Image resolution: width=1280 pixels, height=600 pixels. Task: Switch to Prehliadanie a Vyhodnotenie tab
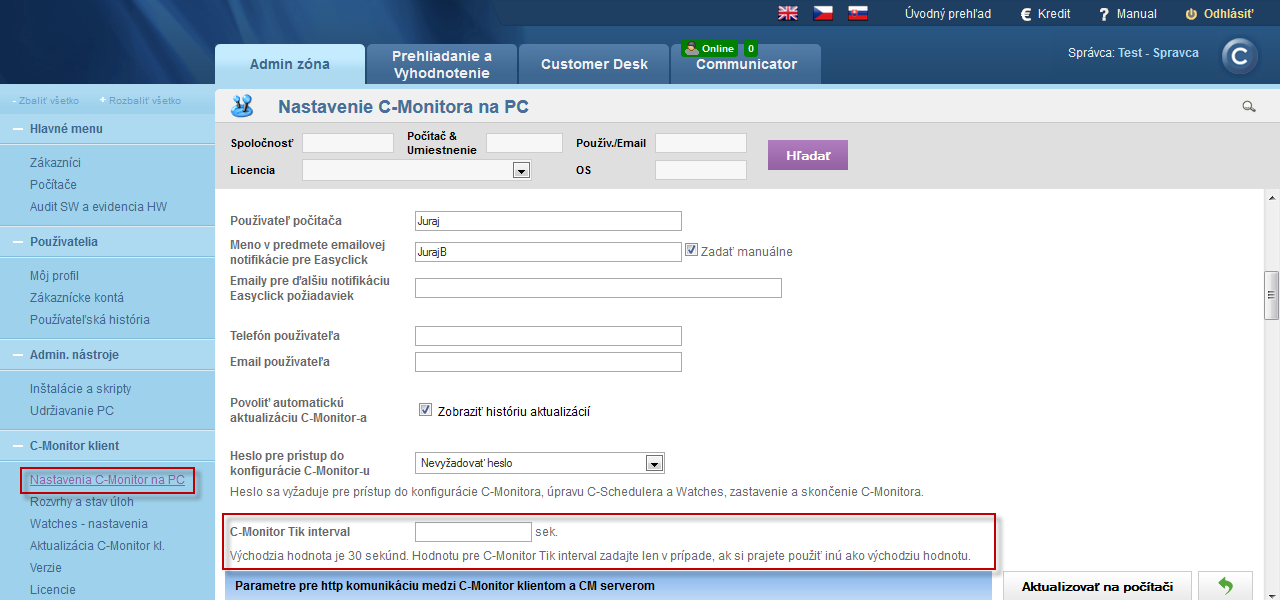(442, 65)
